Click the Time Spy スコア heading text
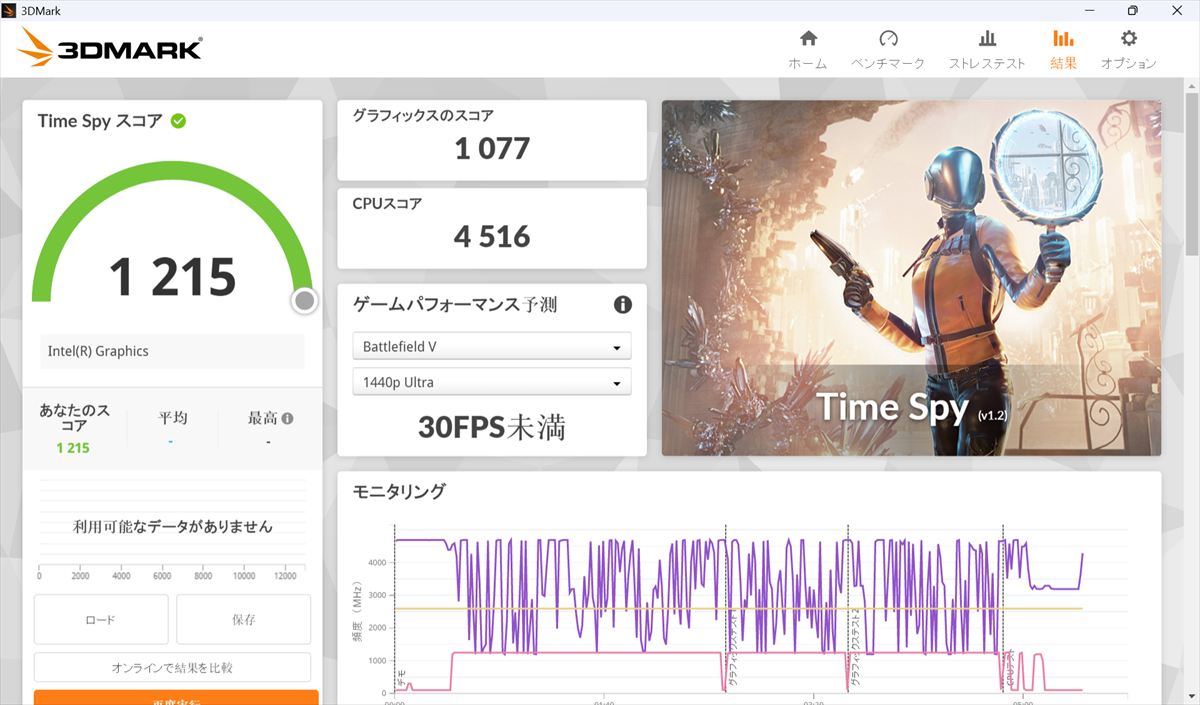This screenshot has height=705, width=1200. pyautogui.click(x=100, y=121)
